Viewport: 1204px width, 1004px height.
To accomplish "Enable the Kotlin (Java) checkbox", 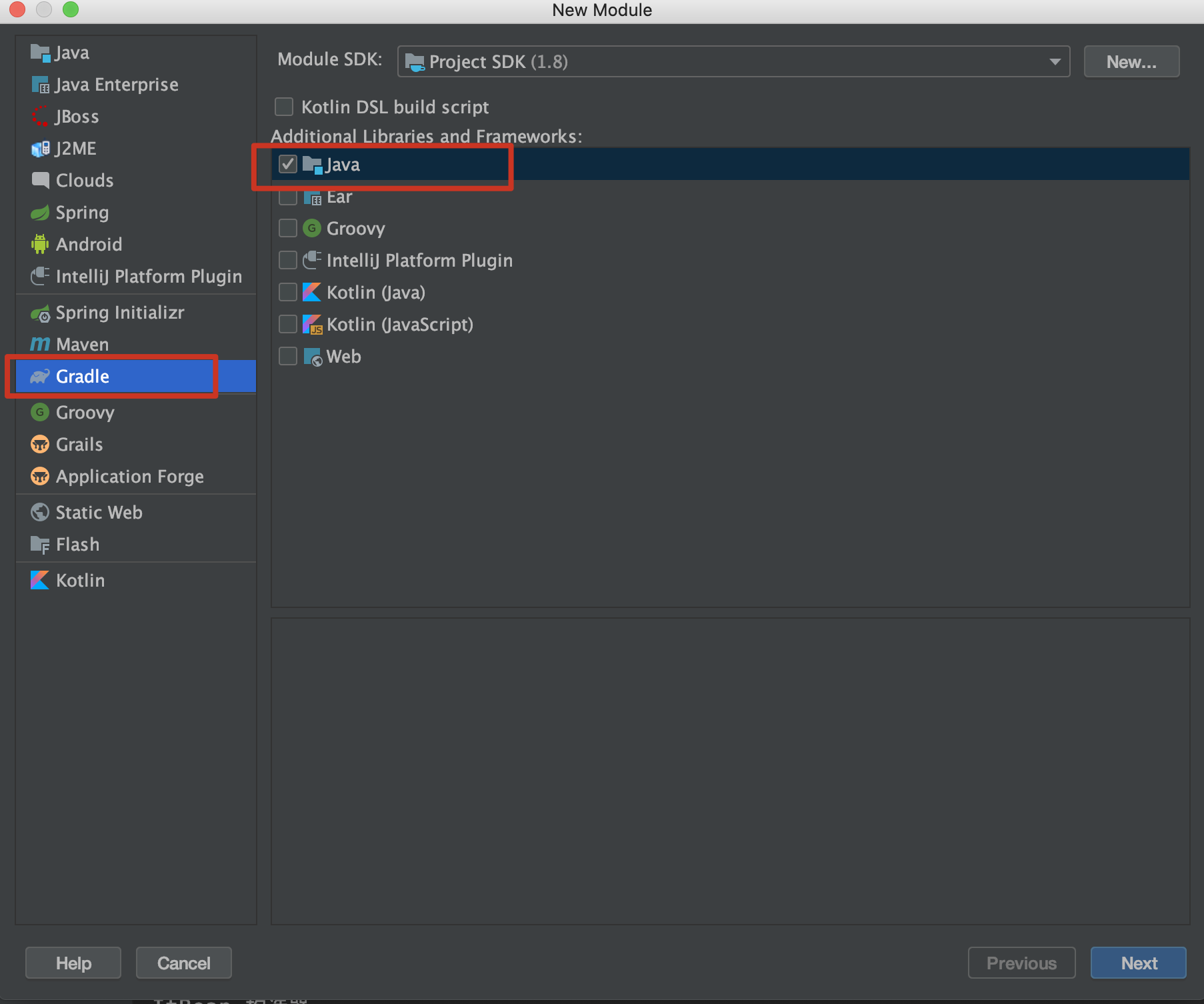I will (288, 292).
